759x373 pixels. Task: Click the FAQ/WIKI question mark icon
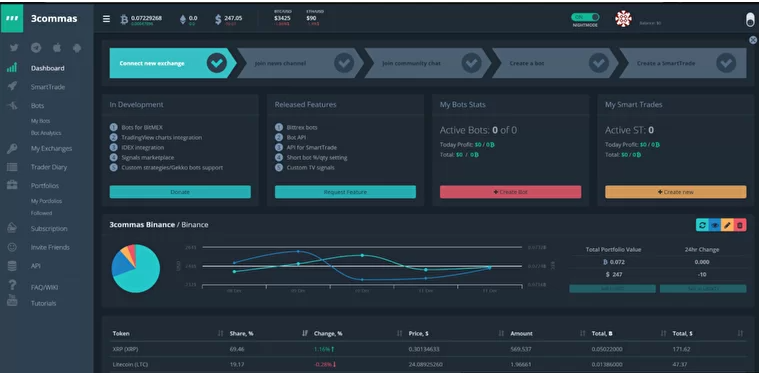(x=12, y=285)
